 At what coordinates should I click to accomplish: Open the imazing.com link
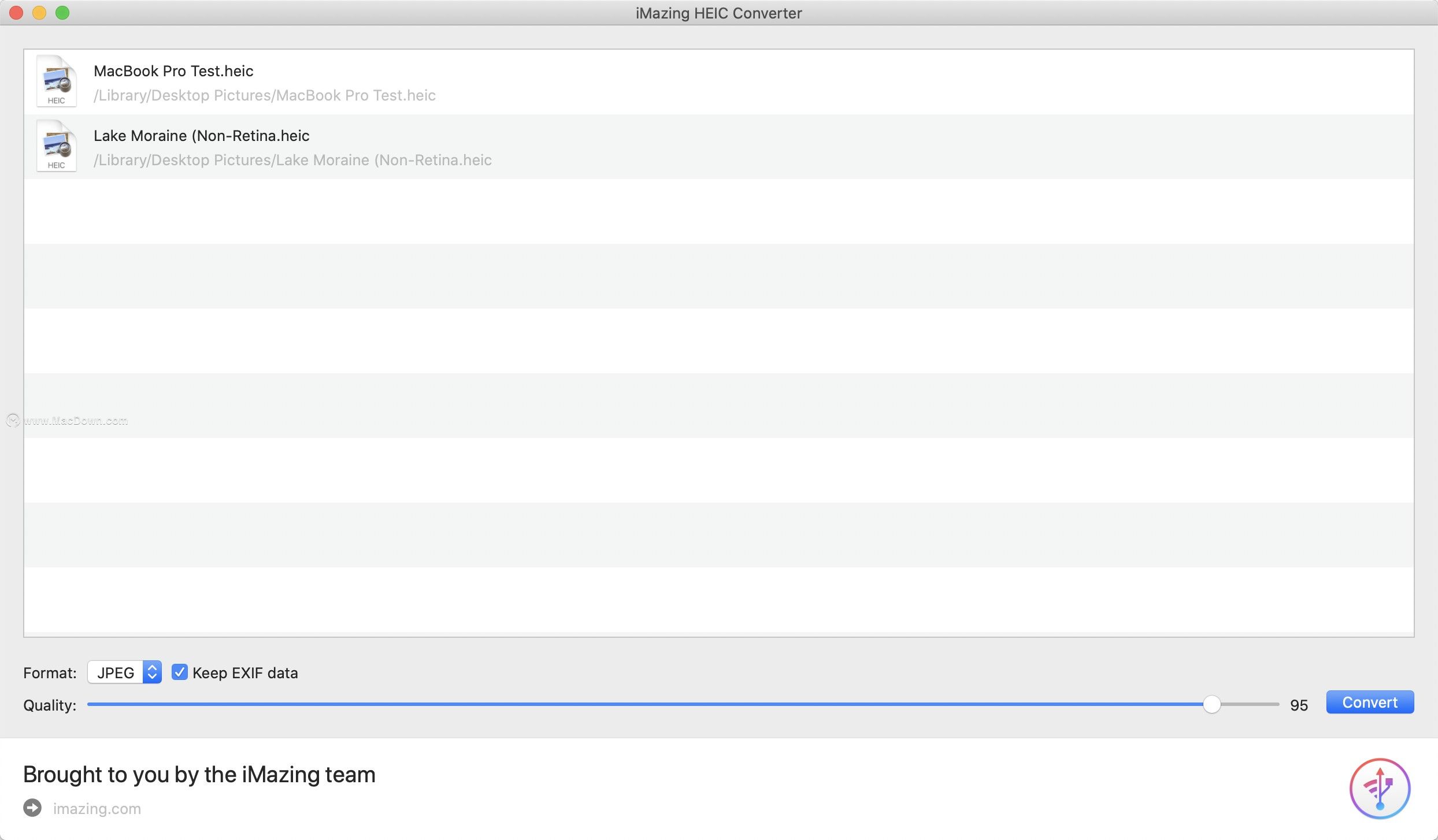pyautogui.click(x=97, y=808)
